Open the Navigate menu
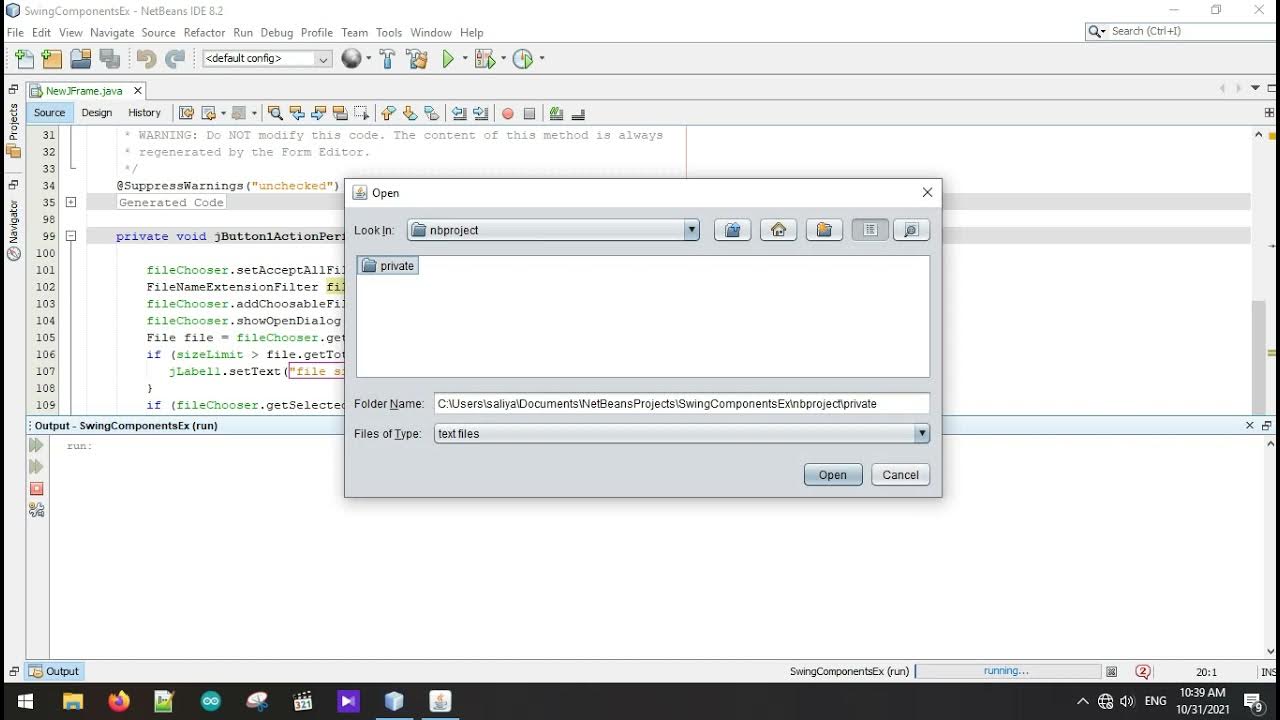Screen dimensions: 1280x720 [111, 32]
